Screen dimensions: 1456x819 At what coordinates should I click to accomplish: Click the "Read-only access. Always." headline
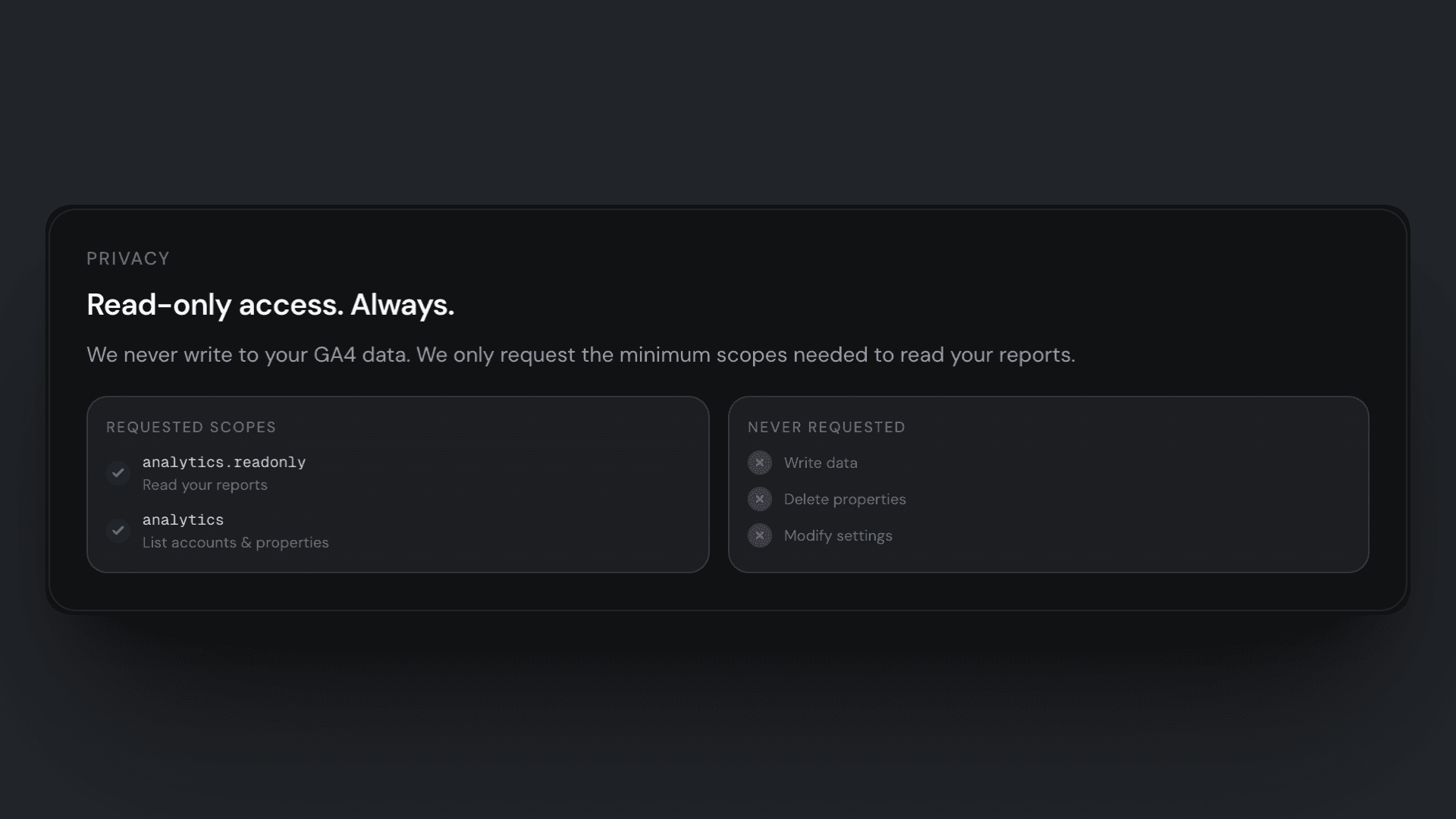coord(270,305)
